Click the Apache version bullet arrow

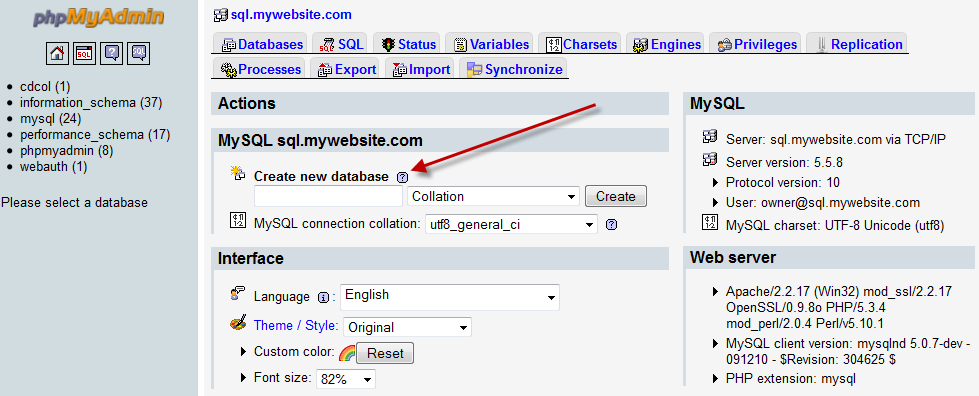click(716, 292)
